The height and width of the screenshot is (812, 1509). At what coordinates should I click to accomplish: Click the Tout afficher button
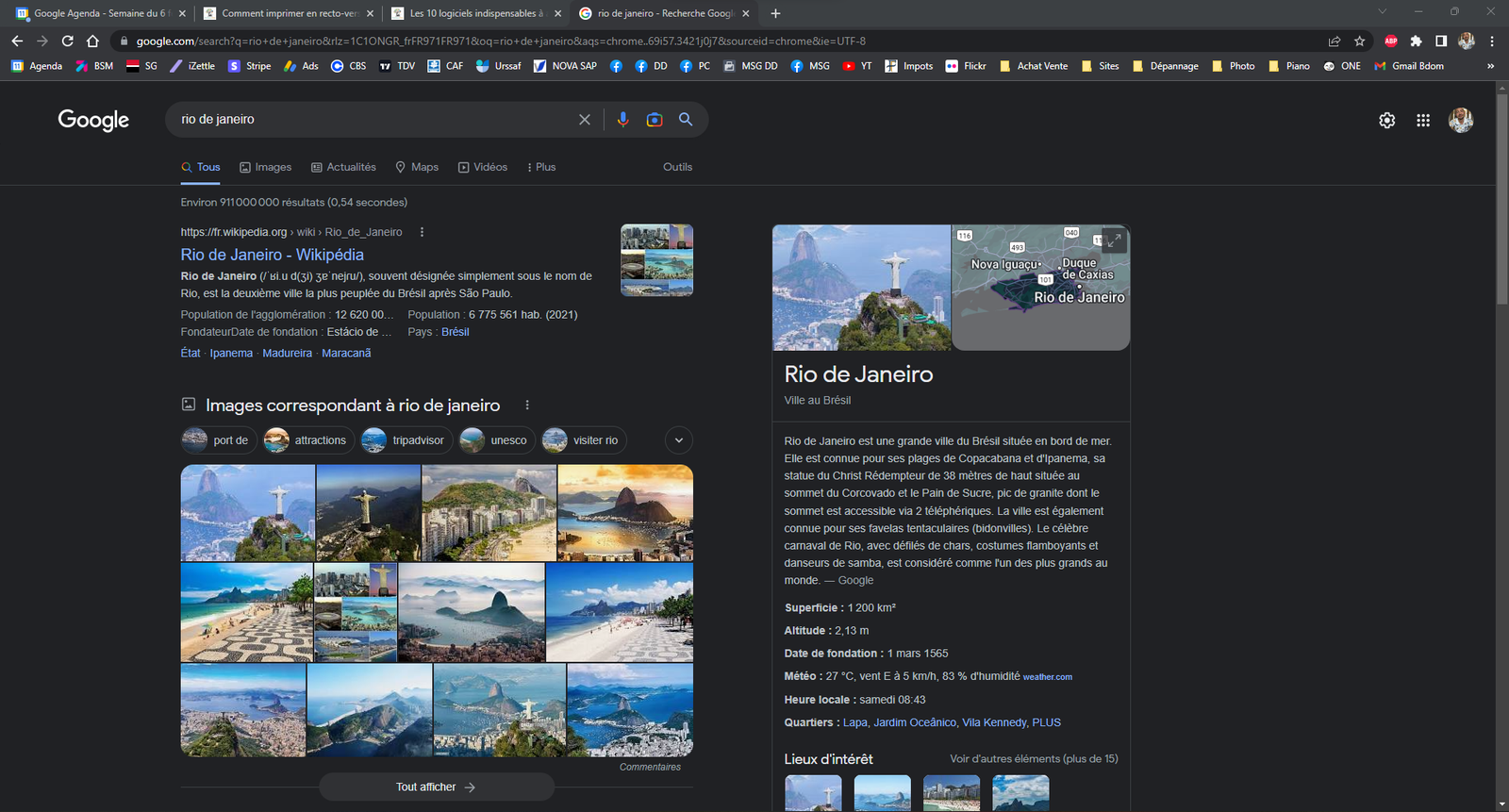point(437,787)
